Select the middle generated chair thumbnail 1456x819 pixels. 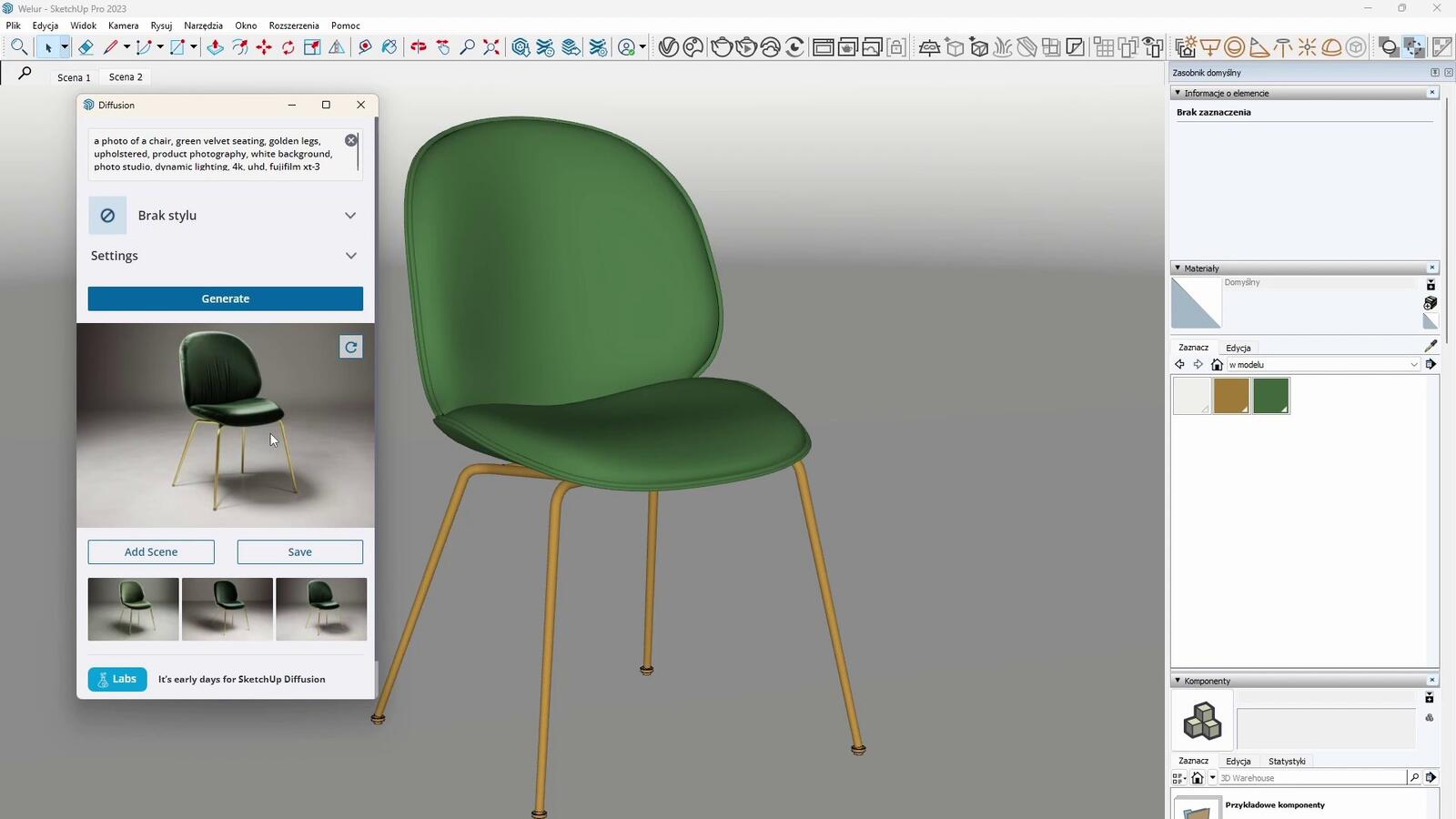227,609
